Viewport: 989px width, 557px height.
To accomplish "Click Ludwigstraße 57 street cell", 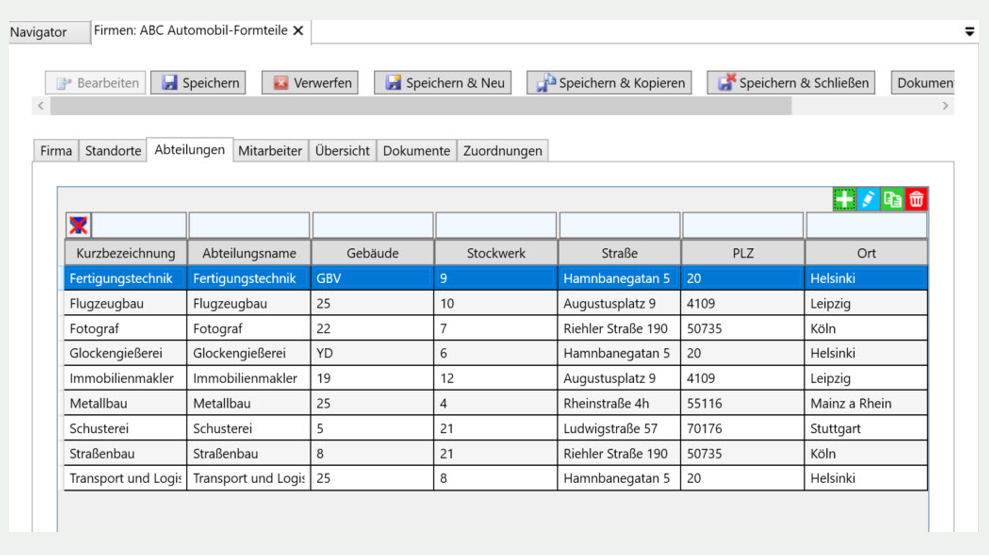I will (619, 428).
